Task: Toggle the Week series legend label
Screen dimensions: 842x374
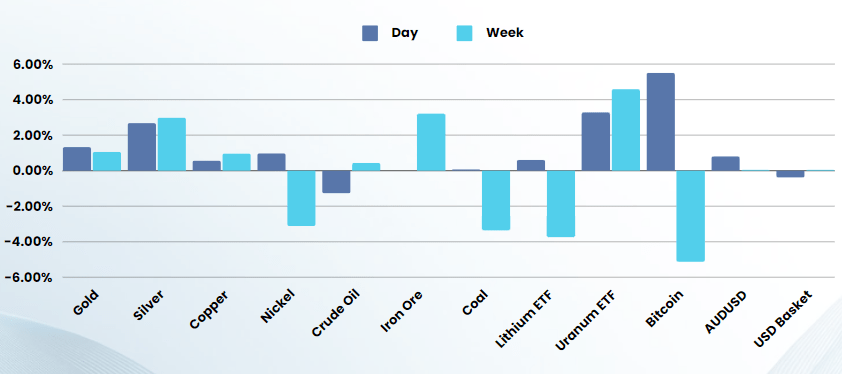Action: coord(504,33)
